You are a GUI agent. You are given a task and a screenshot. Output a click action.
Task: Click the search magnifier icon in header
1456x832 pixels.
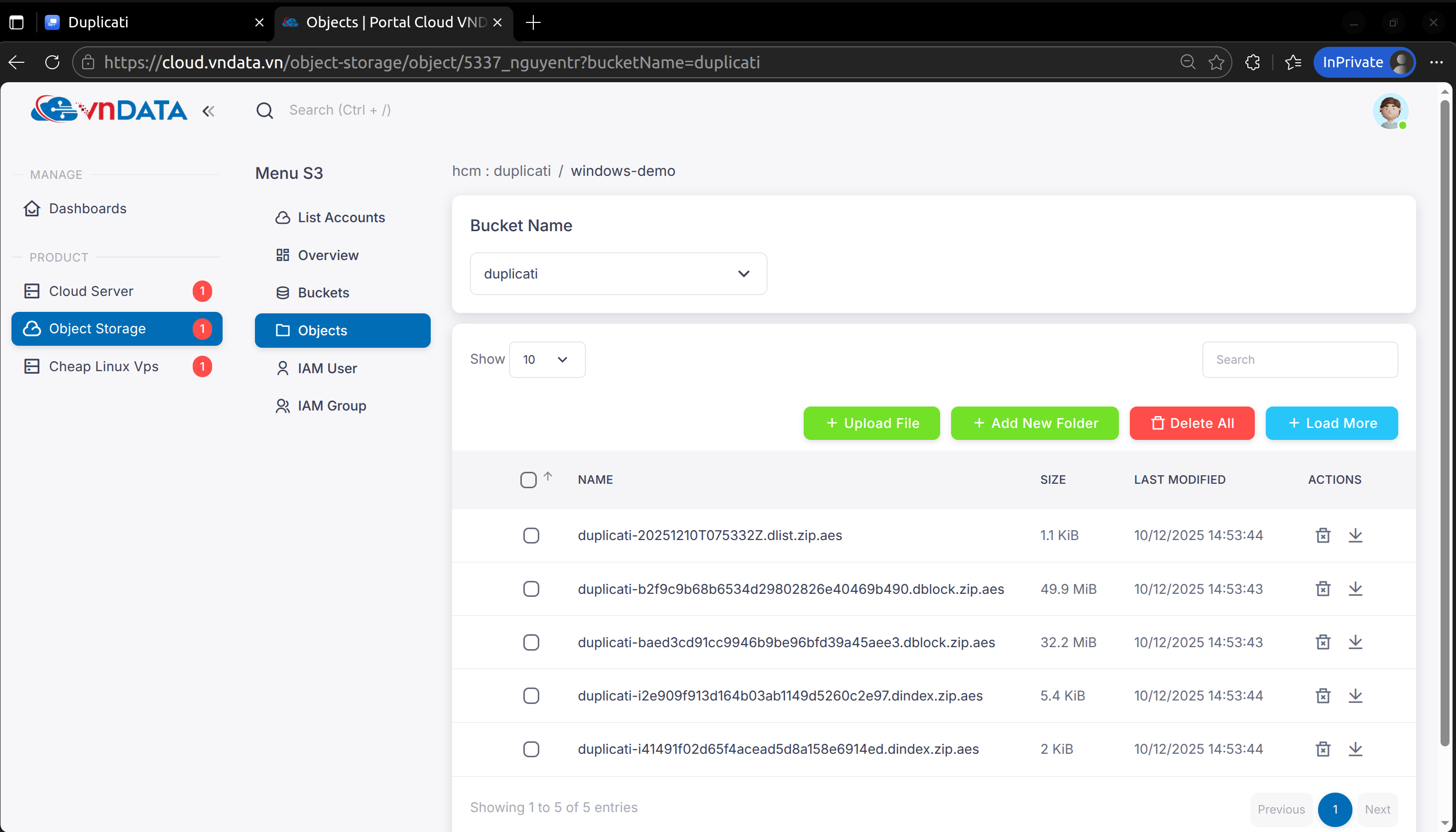click(264, 110)
